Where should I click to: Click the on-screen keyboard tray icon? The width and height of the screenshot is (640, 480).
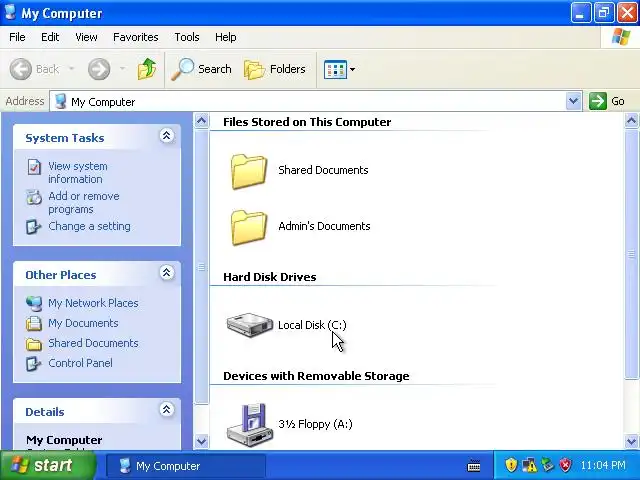473,465
